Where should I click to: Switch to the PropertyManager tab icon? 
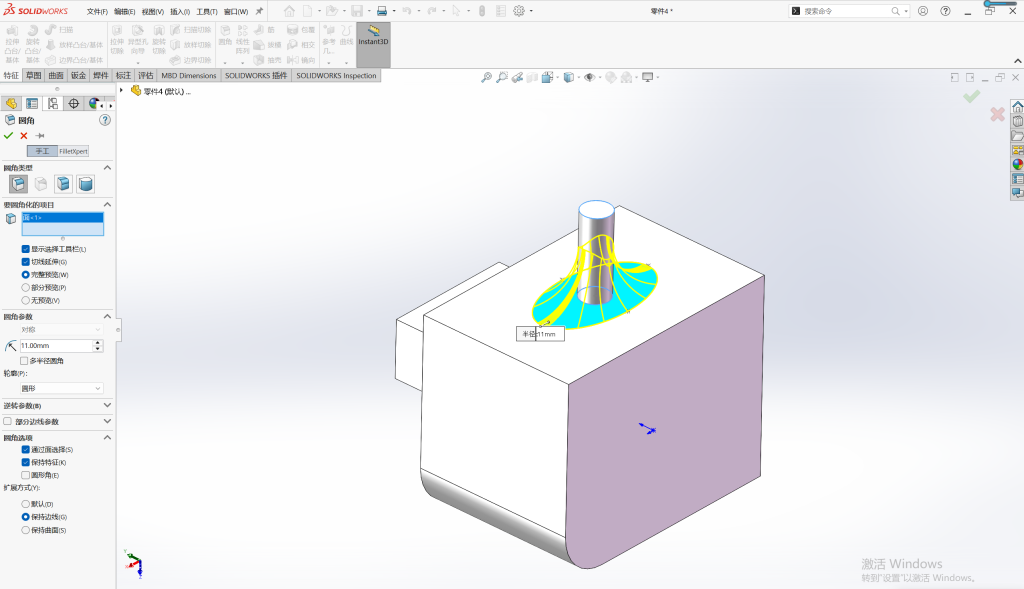[32, 104]
